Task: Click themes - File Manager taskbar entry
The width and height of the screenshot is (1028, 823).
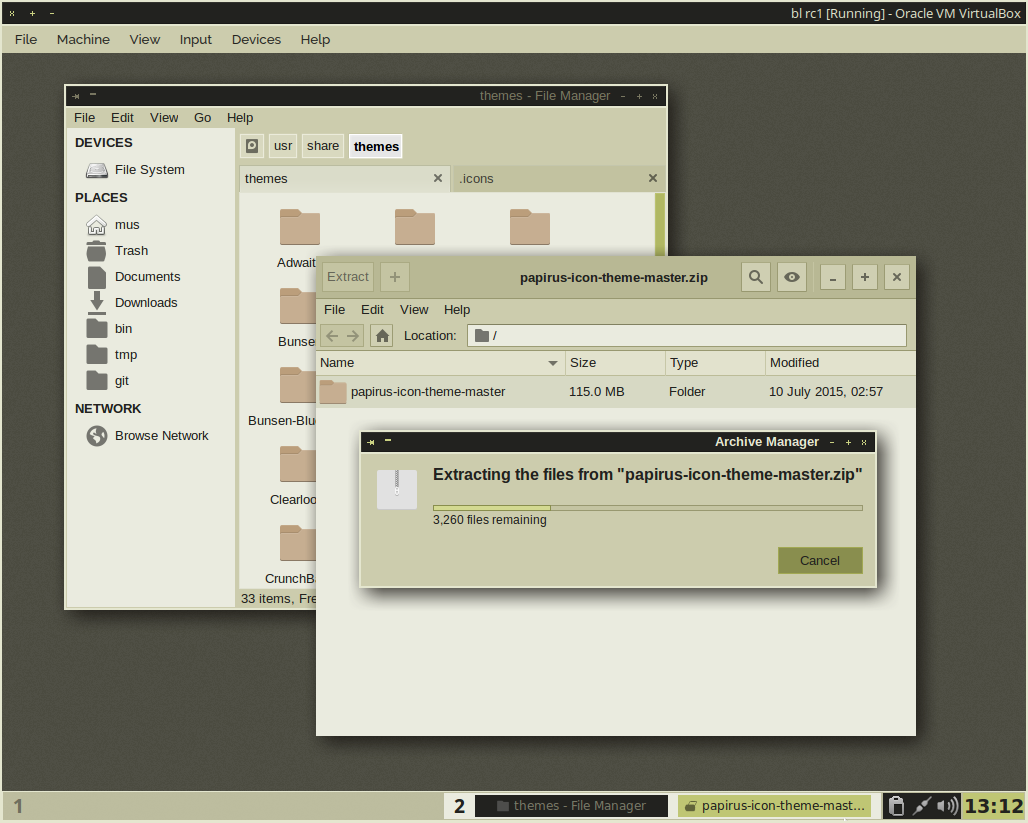Action: tap(571, 806)
